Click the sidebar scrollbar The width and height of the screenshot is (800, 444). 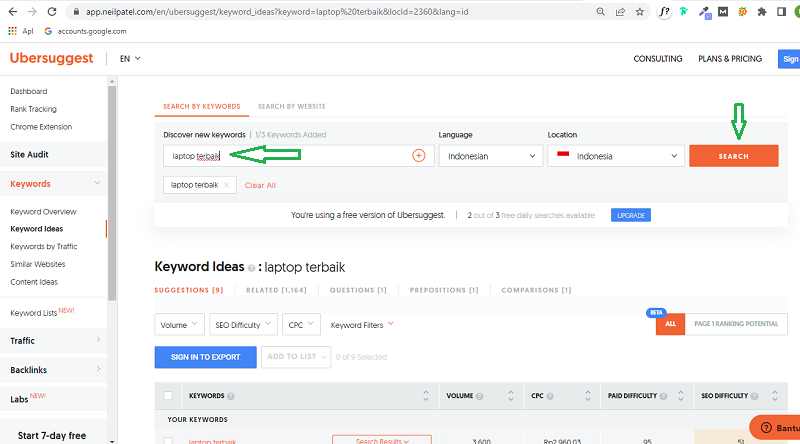coord(112,193)
